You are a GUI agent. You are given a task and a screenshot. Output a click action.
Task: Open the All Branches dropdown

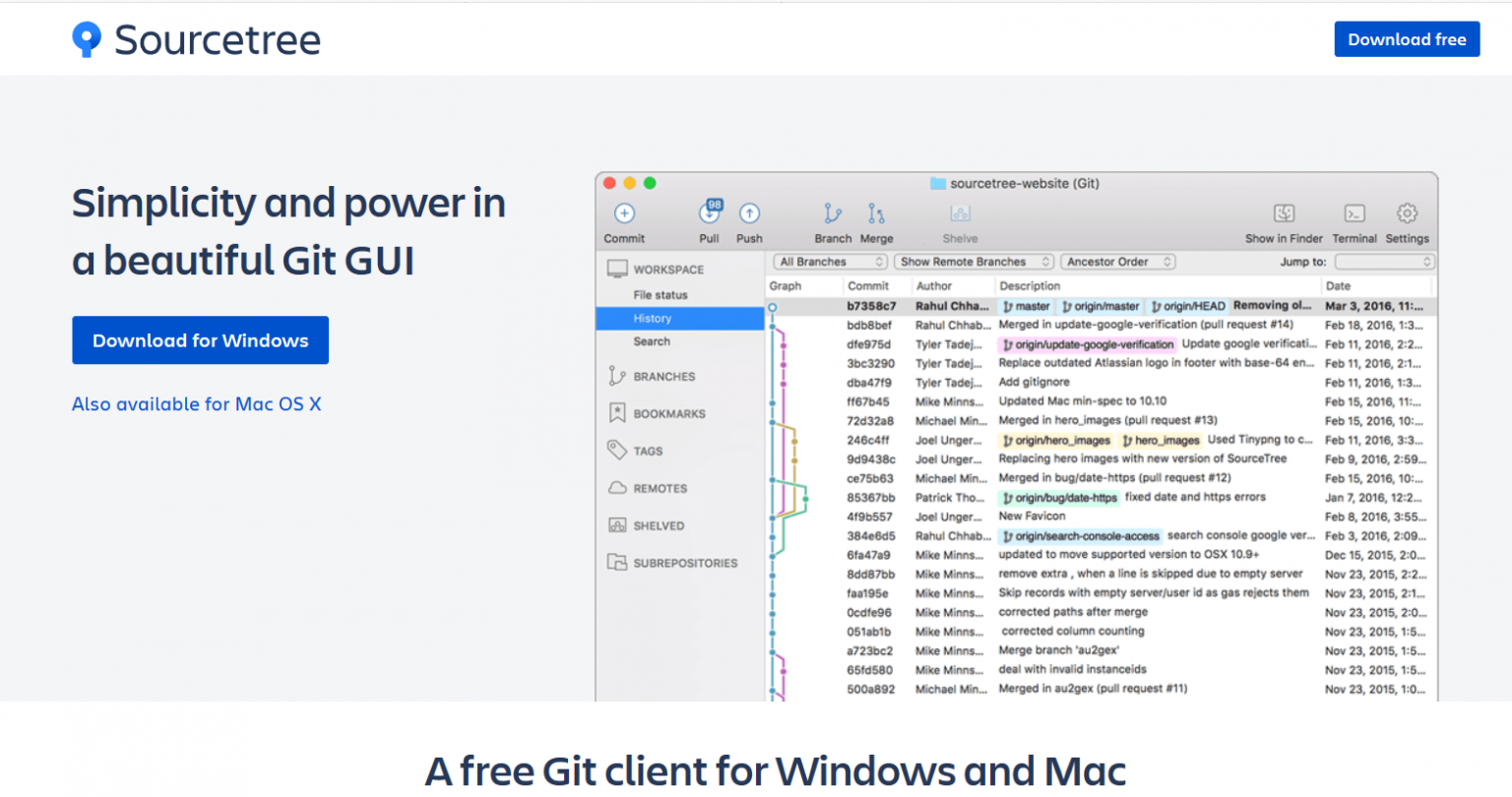pos(829,261)
